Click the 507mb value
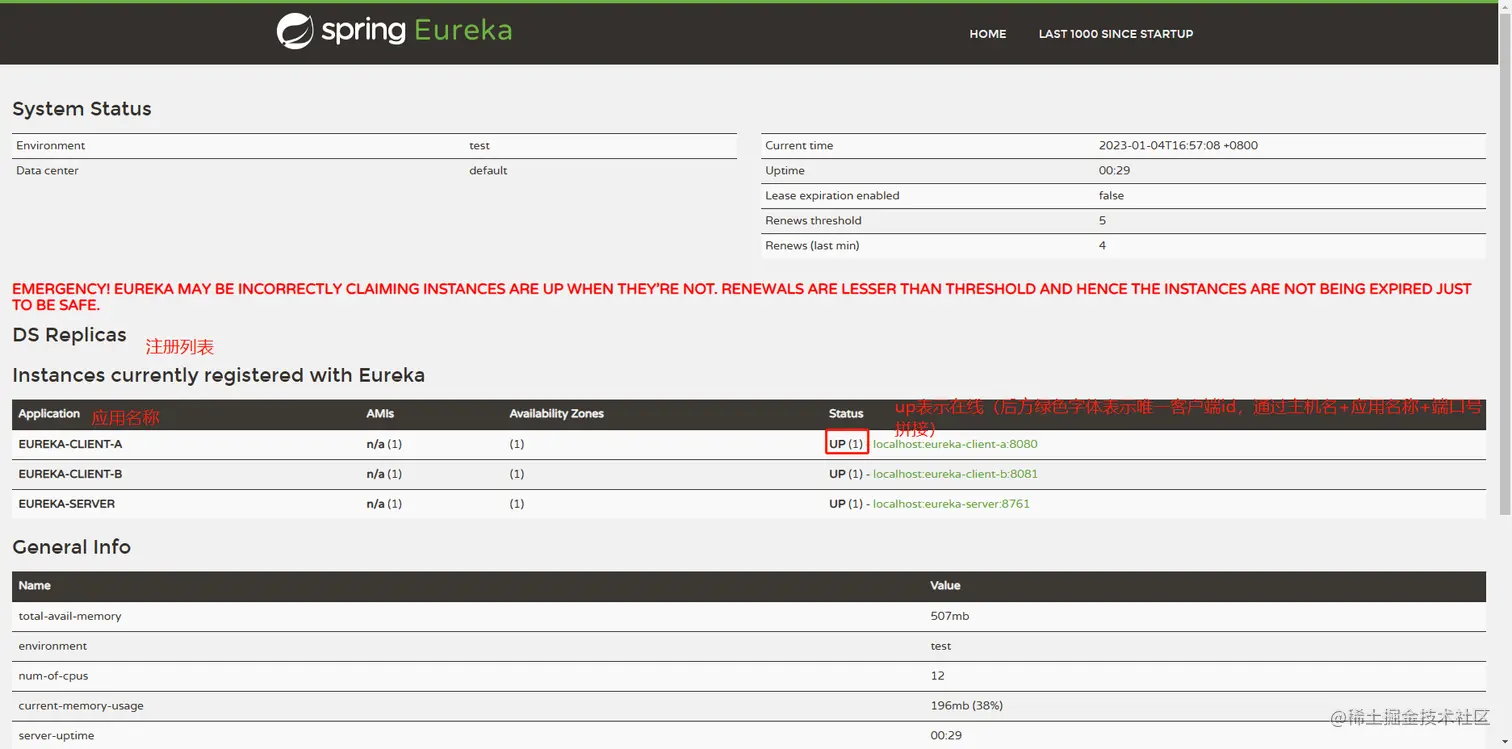This screenshot has width=1512, height=749. (949, 616)
